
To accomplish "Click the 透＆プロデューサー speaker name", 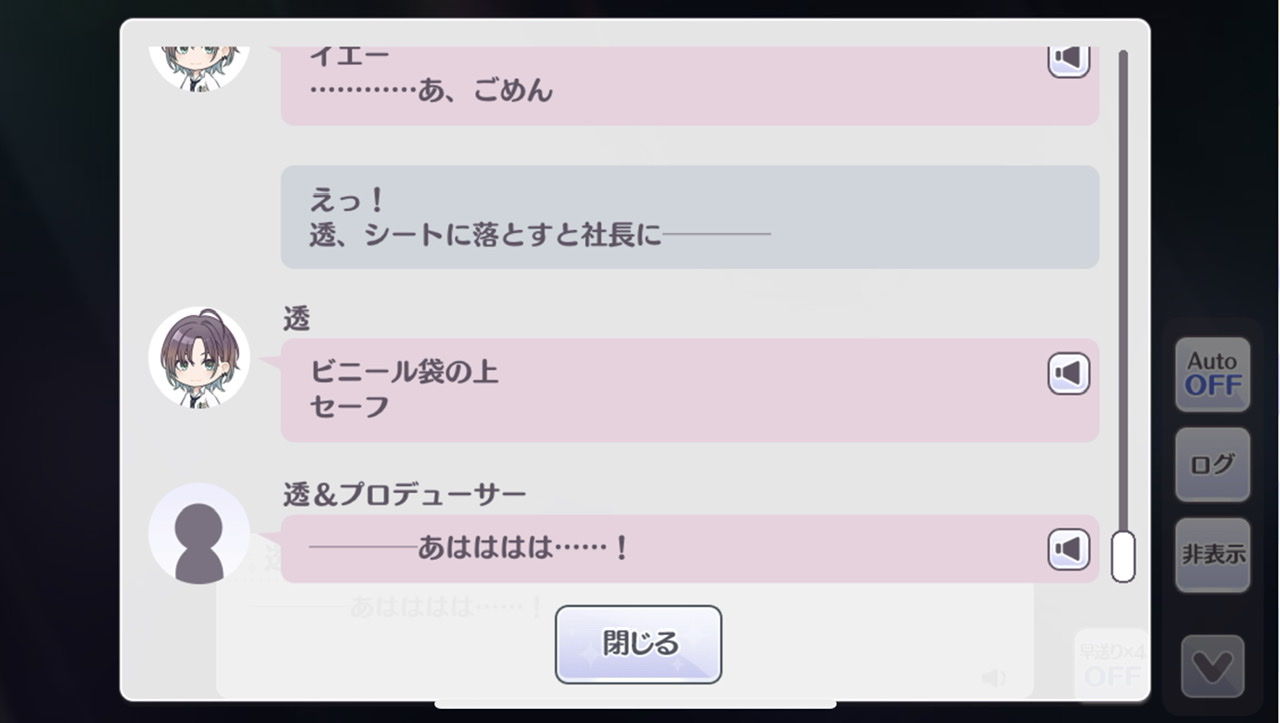I will (x=404, y=495).
